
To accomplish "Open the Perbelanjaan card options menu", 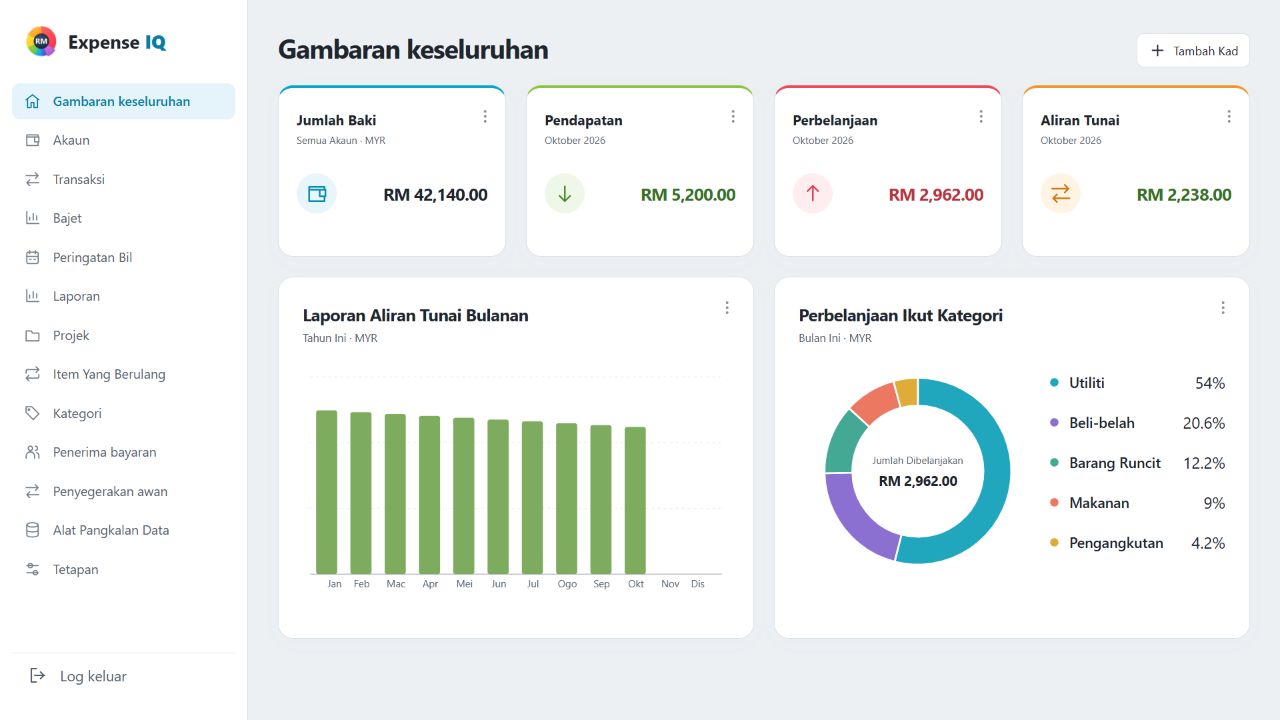I will (x=981, y=117).
